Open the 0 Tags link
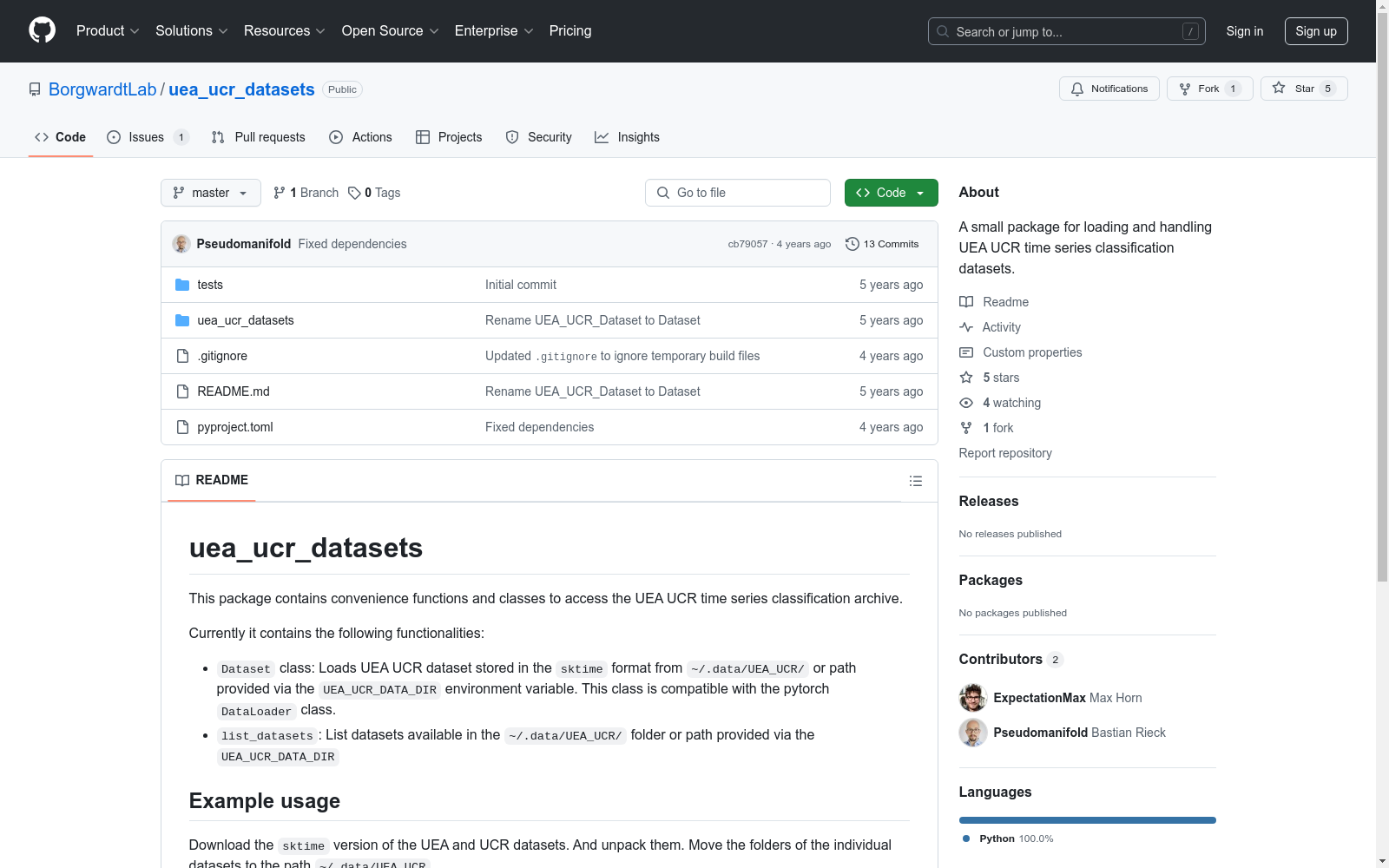Viewport: 1389px width, 868px height. [x=374, y=193]
